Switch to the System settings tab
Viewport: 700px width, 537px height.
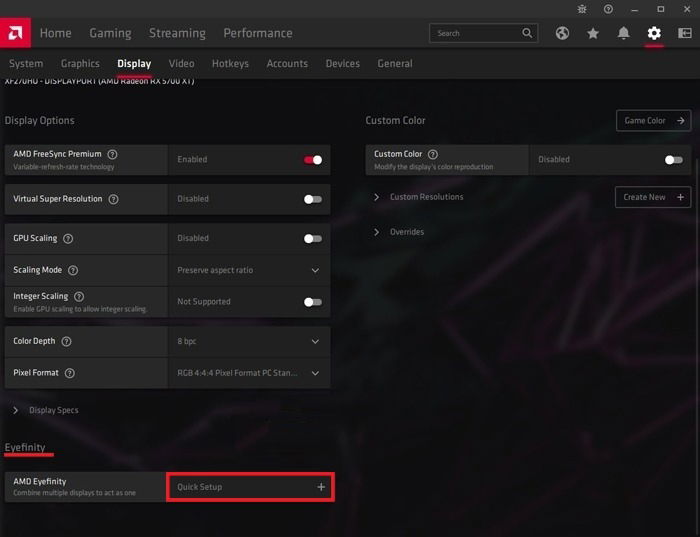(26, 63)
